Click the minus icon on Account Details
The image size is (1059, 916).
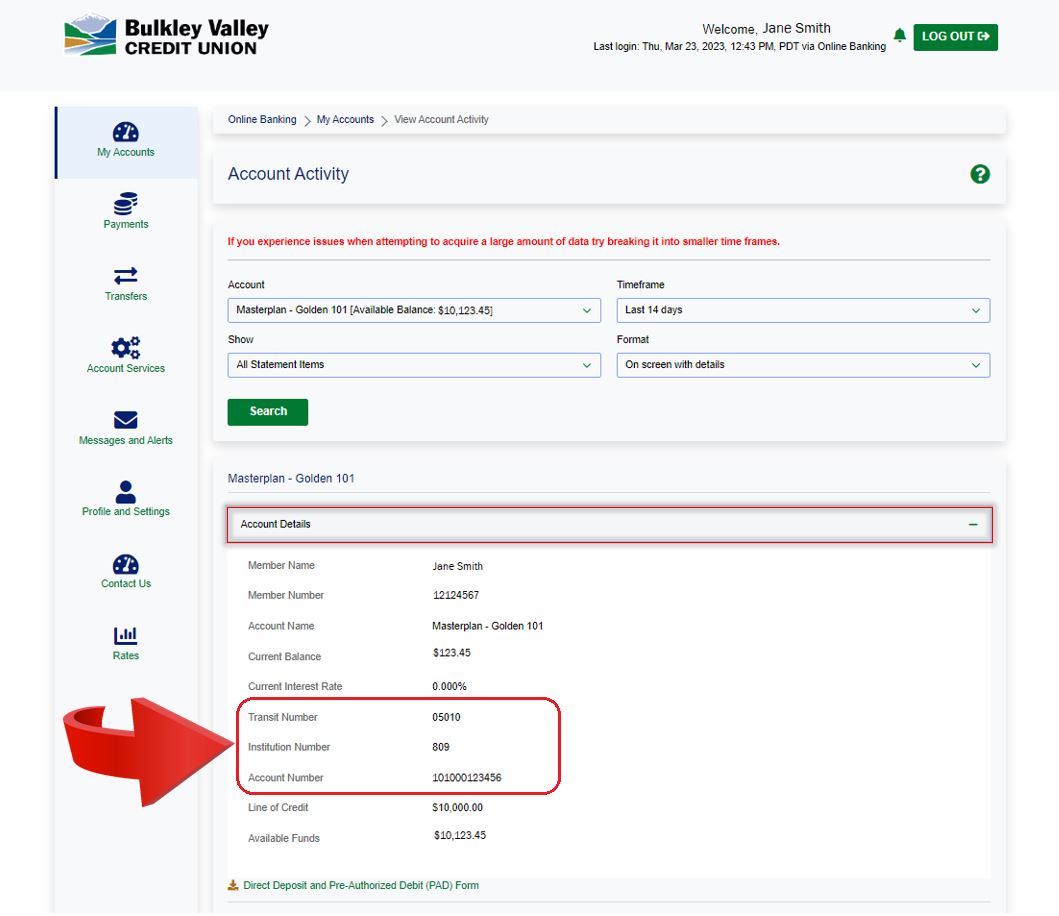[x=973, y=524]
